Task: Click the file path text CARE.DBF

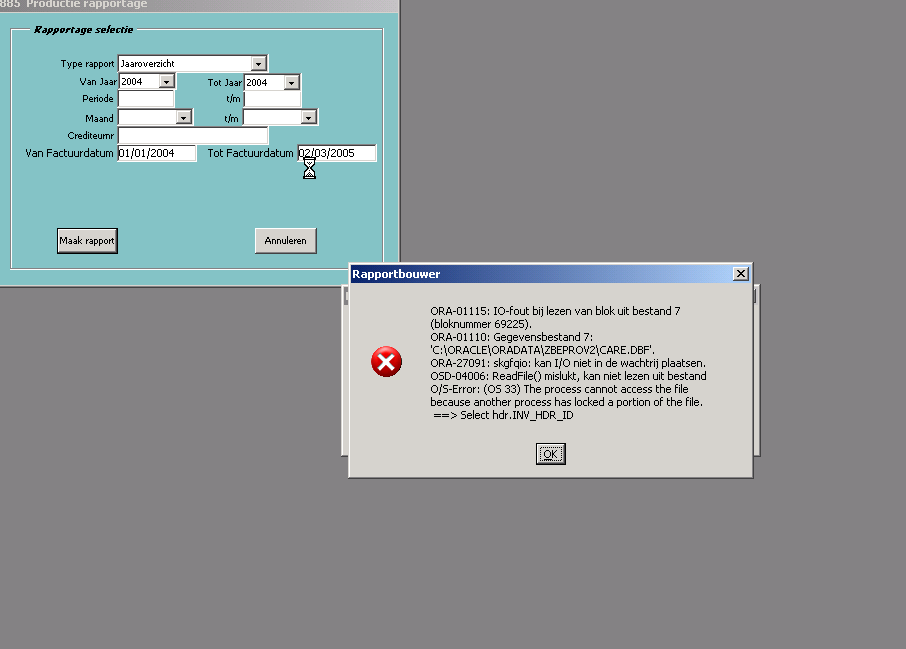Action: click(542, 350)
